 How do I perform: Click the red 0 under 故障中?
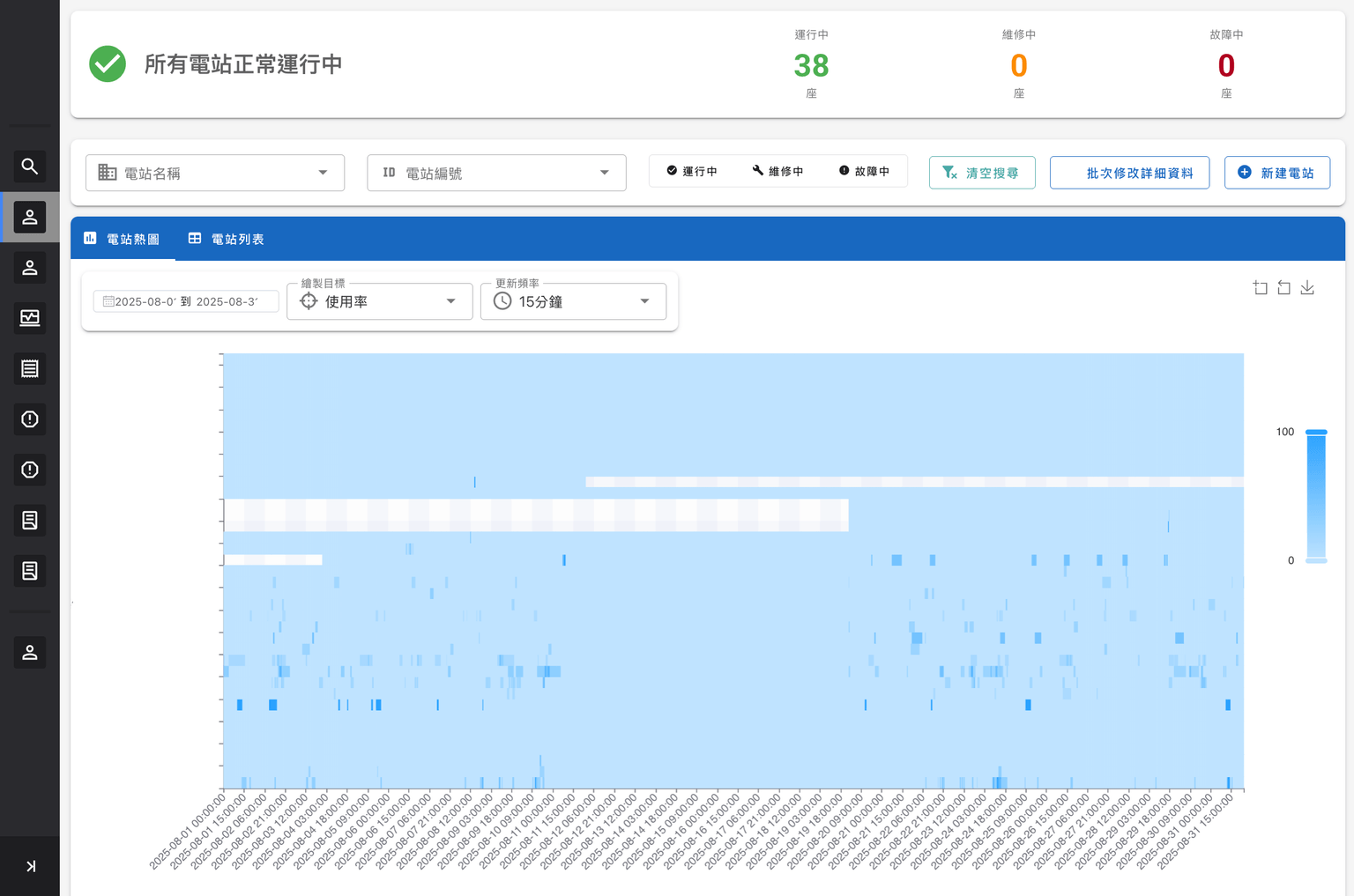click(1226, 65)
